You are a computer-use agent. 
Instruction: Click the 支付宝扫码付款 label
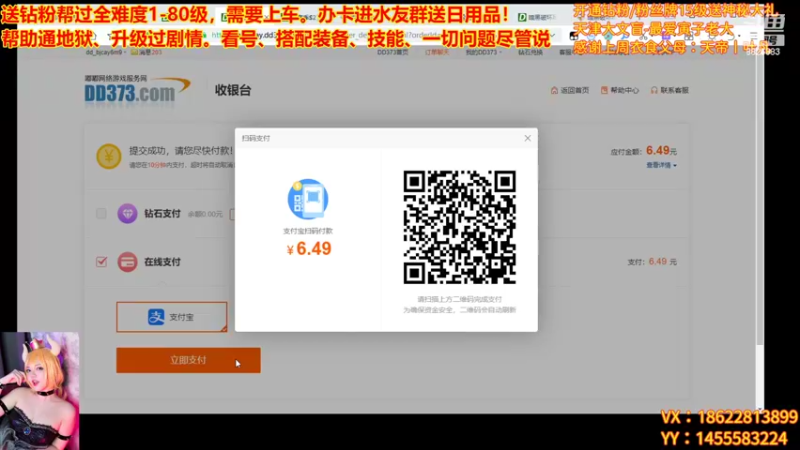click(x=308, y=231)
